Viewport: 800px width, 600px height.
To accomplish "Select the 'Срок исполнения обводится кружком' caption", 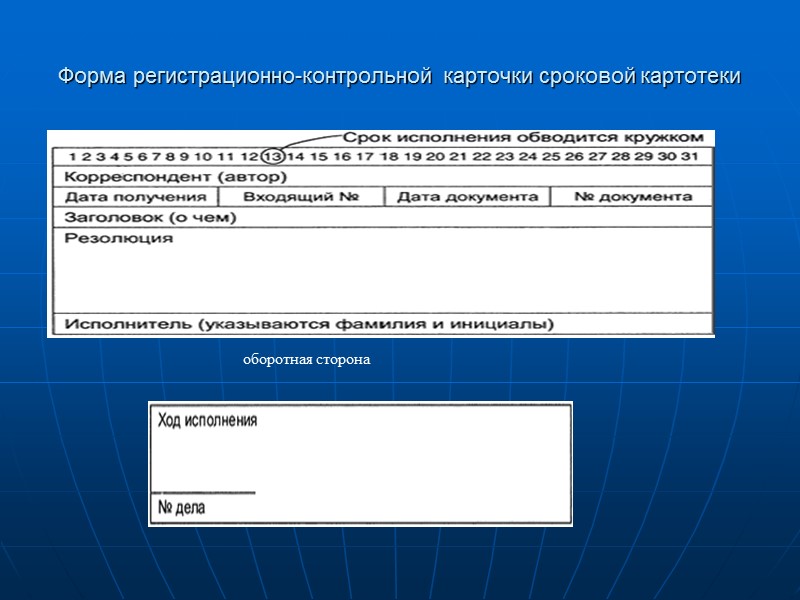I will [x=523, y=137].
